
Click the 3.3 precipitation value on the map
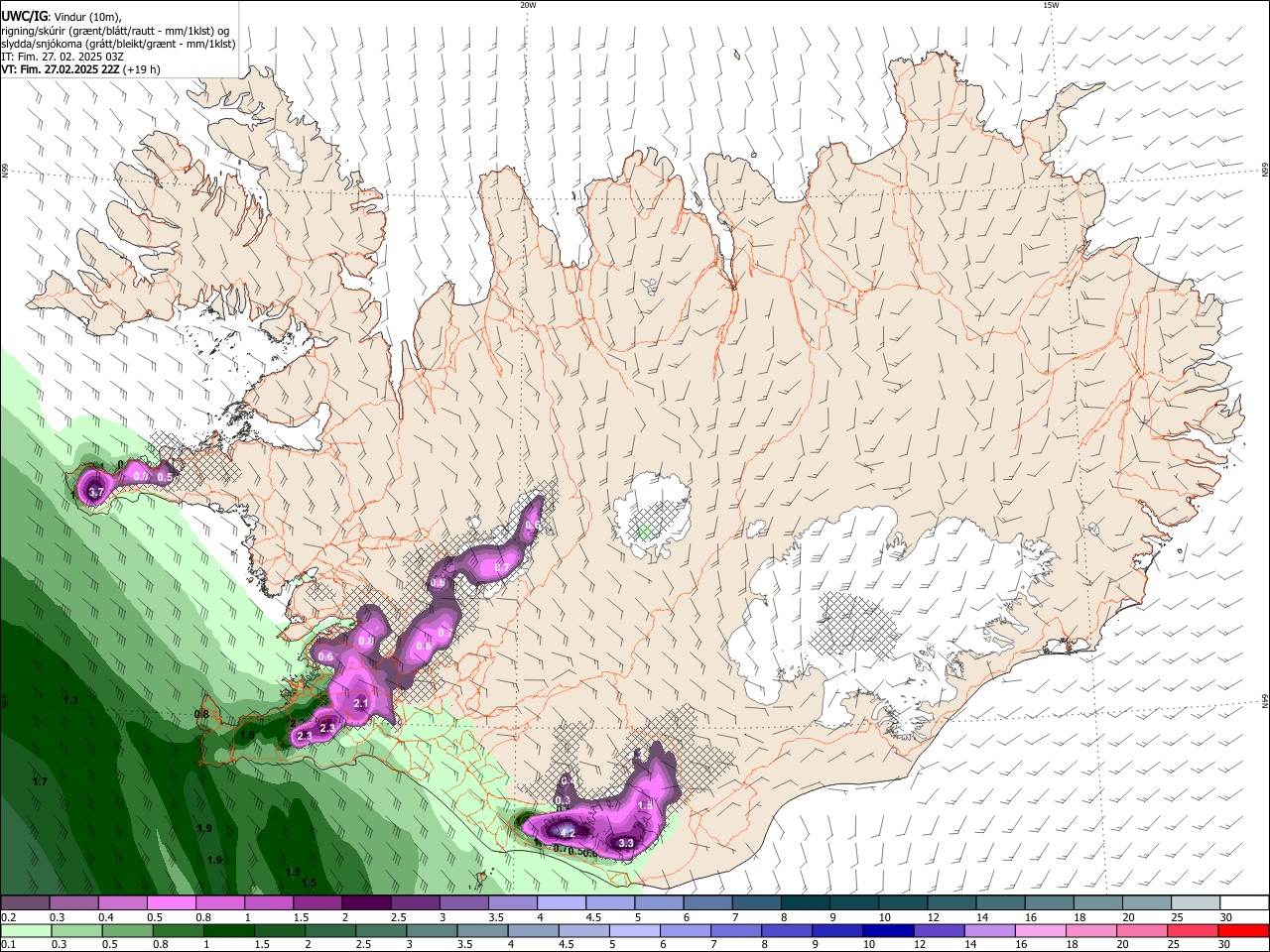point(626,843)
